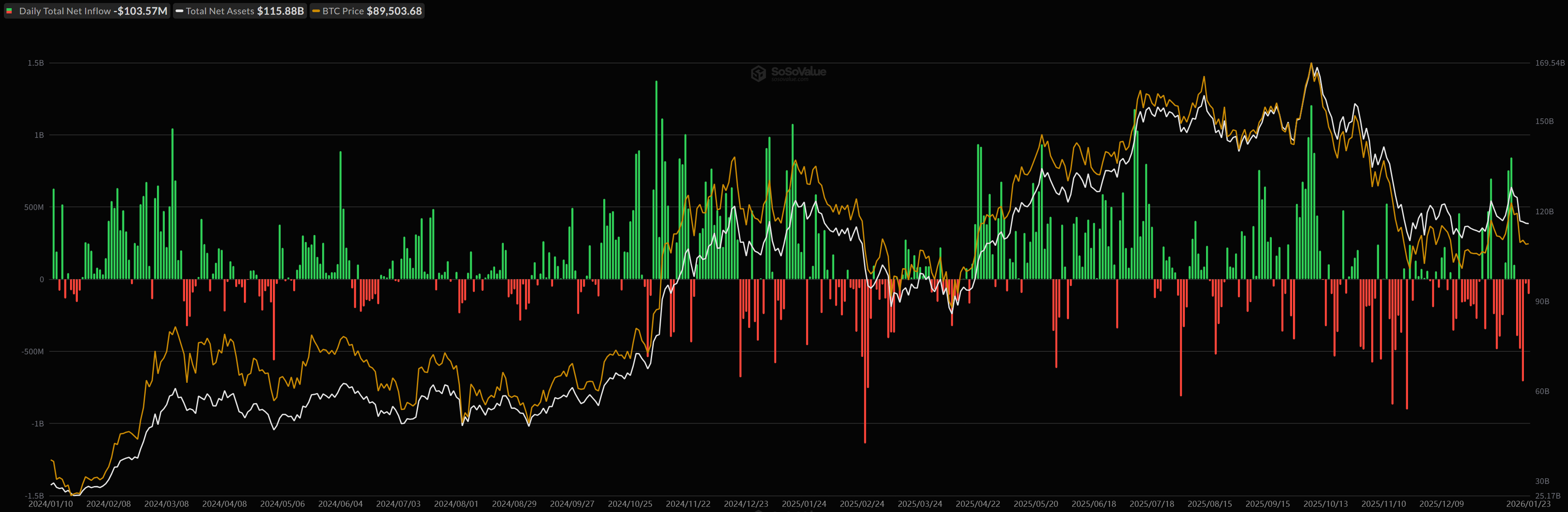Image resolution: width=1568 pixels, height=512 pixels.
Task: Click the $89,503.68 BTC price value
Action: point(394,11)
